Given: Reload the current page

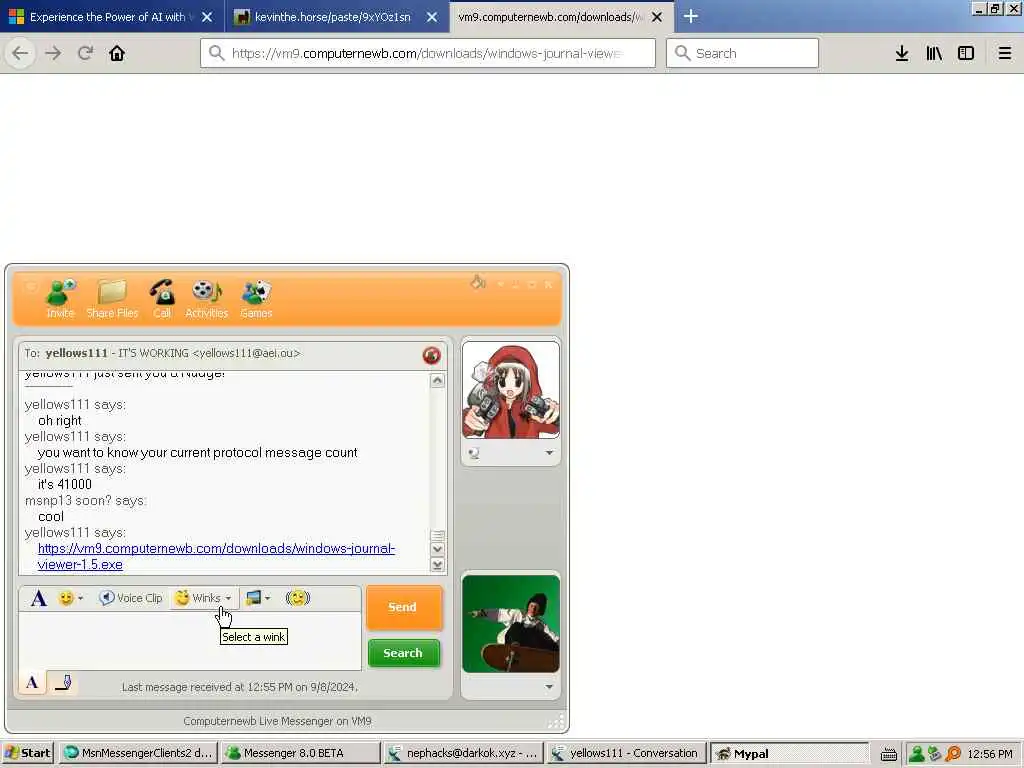Looking at the screenshot, I should pyautogui.click(x=85, y=53).
